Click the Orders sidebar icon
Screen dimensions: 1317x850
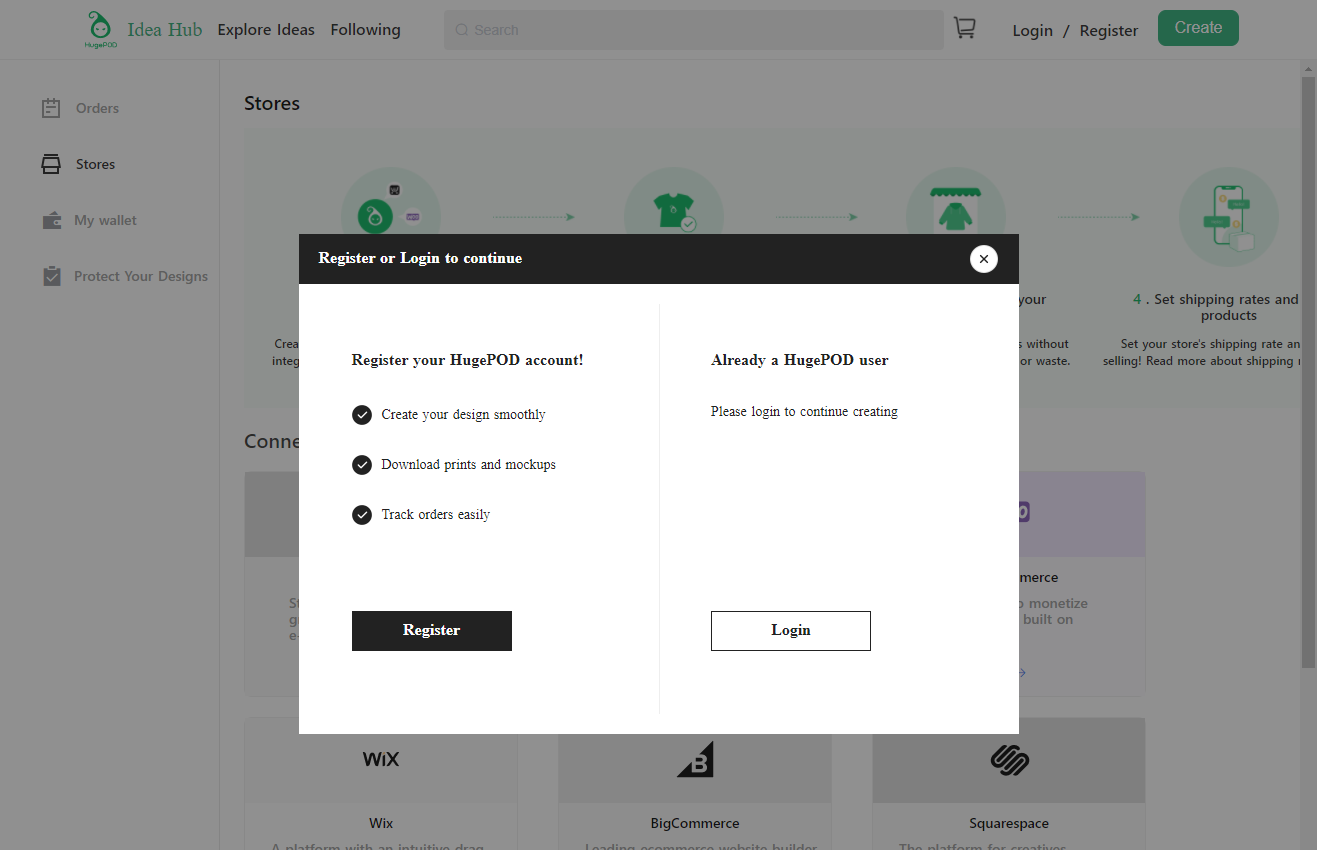pyautogui.click(x=51, y=108)
